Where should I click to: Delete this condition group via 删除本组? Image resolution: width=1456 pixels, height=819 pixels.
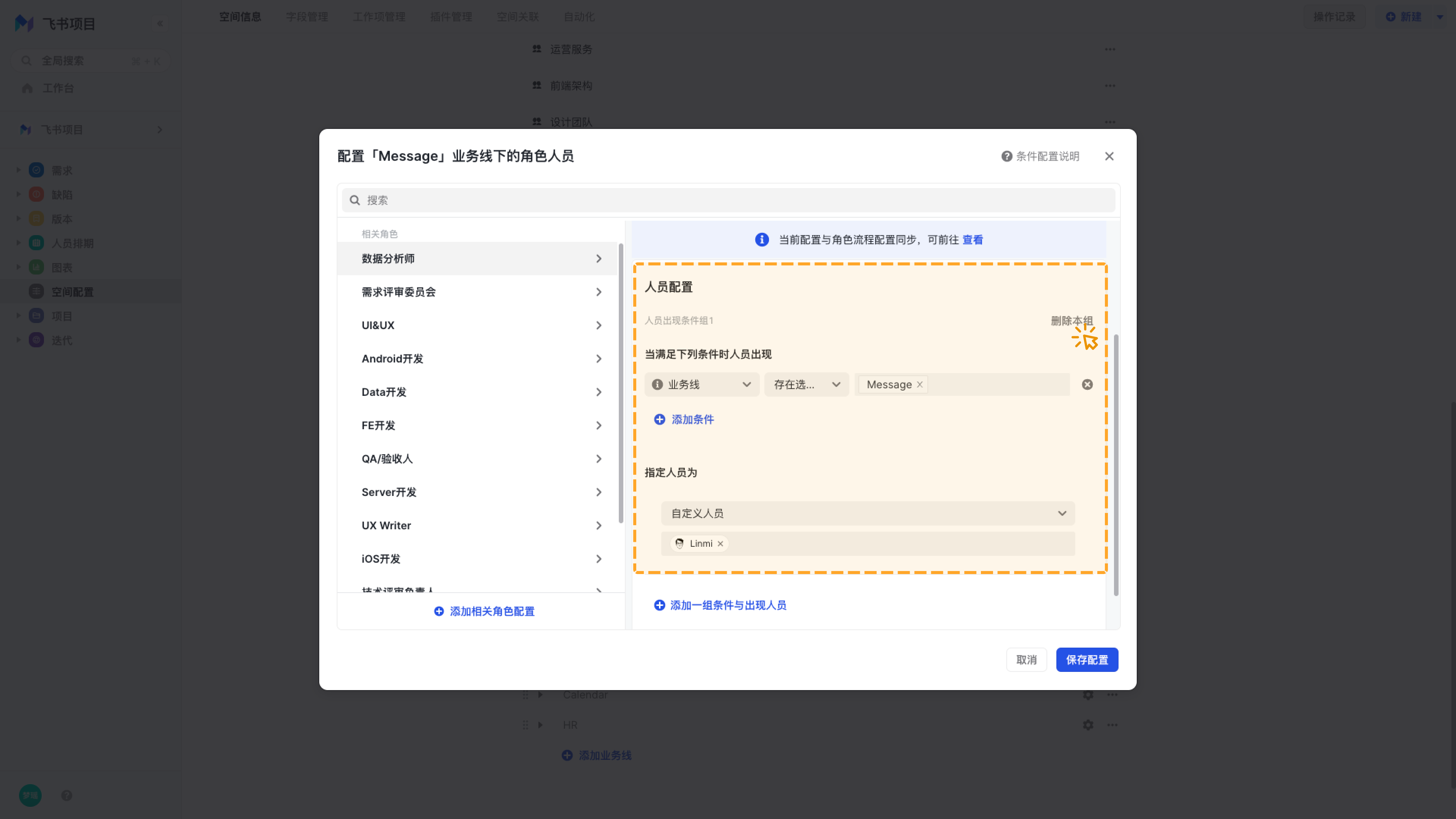pyautogui.click(x=1072, y=320)
